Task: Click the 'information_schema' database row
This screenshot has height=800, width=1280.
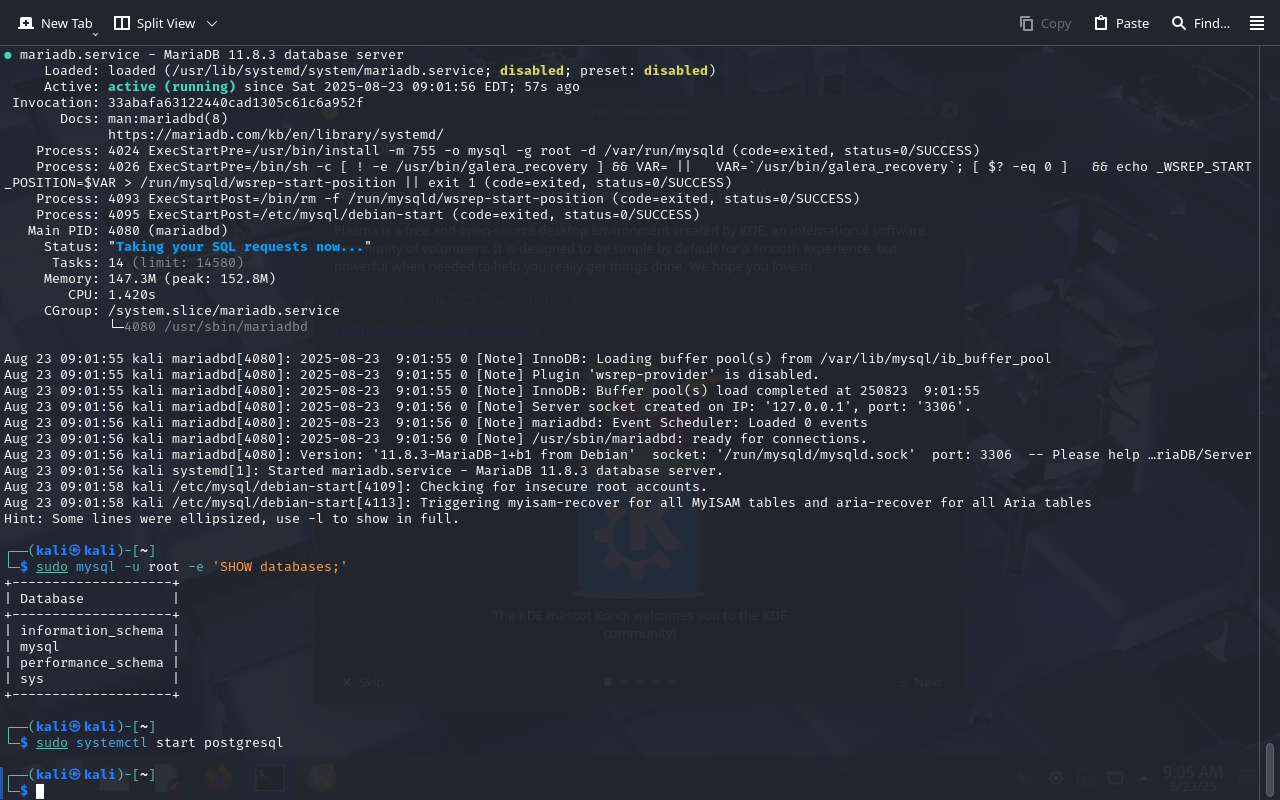Action: click(91, 631)
